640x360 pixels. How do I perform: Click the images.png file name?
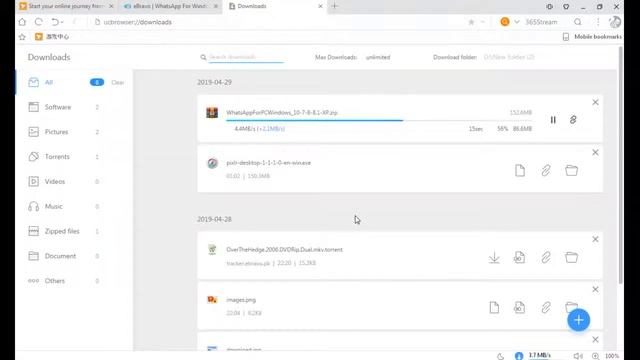click(x=241, y=300)
